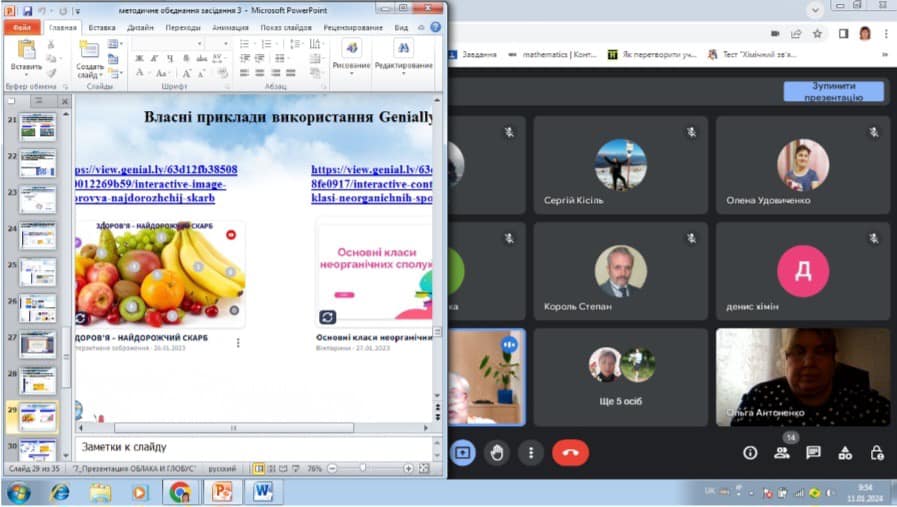Switch to the Вставка ribbon tab

coord(102,27)
